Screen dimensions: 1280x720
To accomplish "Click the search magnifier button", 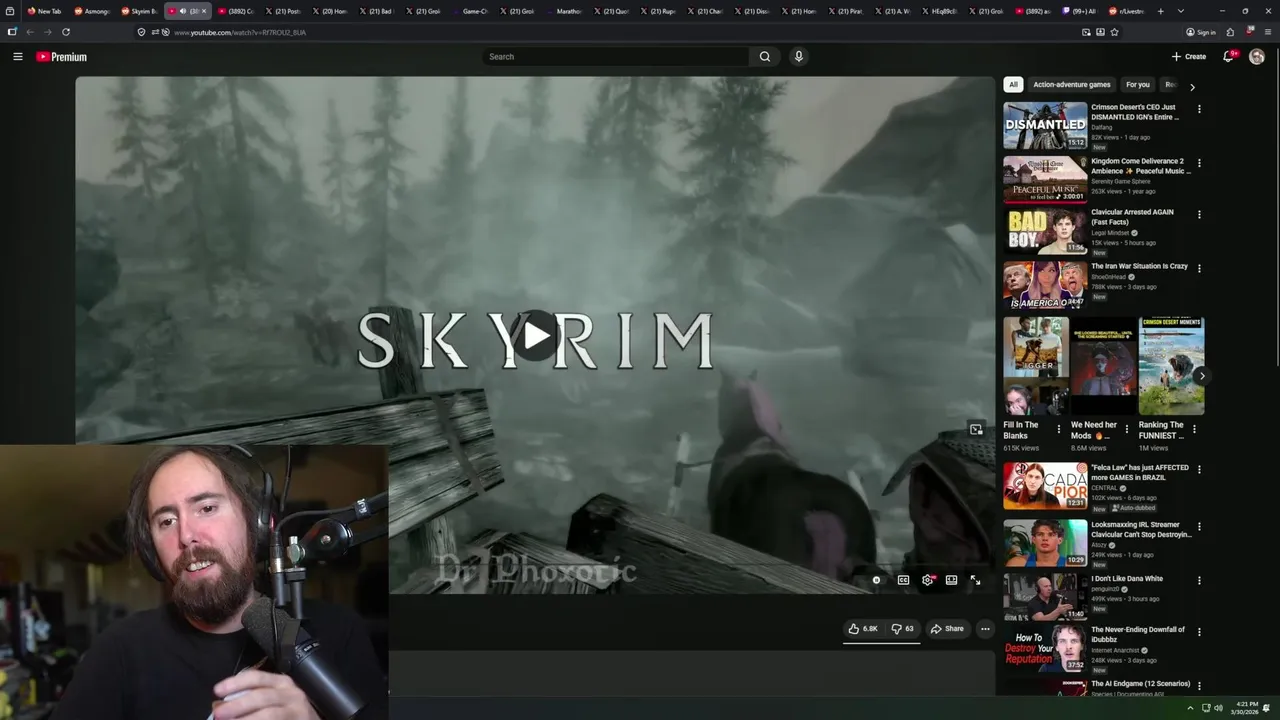I will click(x=765, y=57).
